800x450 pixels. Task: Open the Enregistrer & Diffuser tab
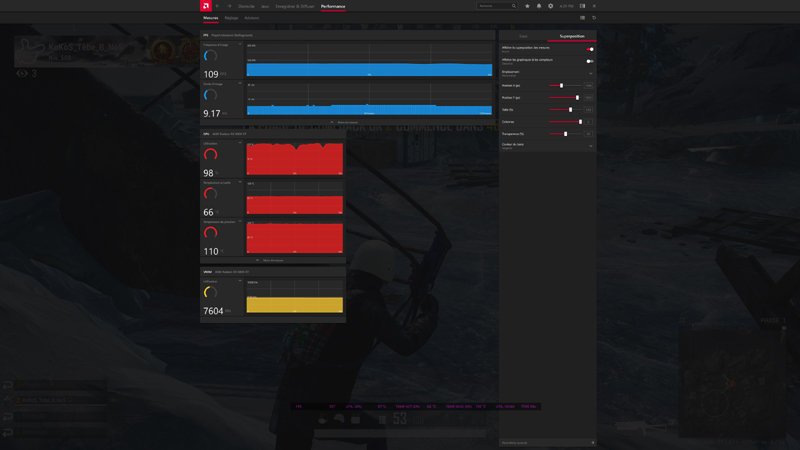click(295, 6)
